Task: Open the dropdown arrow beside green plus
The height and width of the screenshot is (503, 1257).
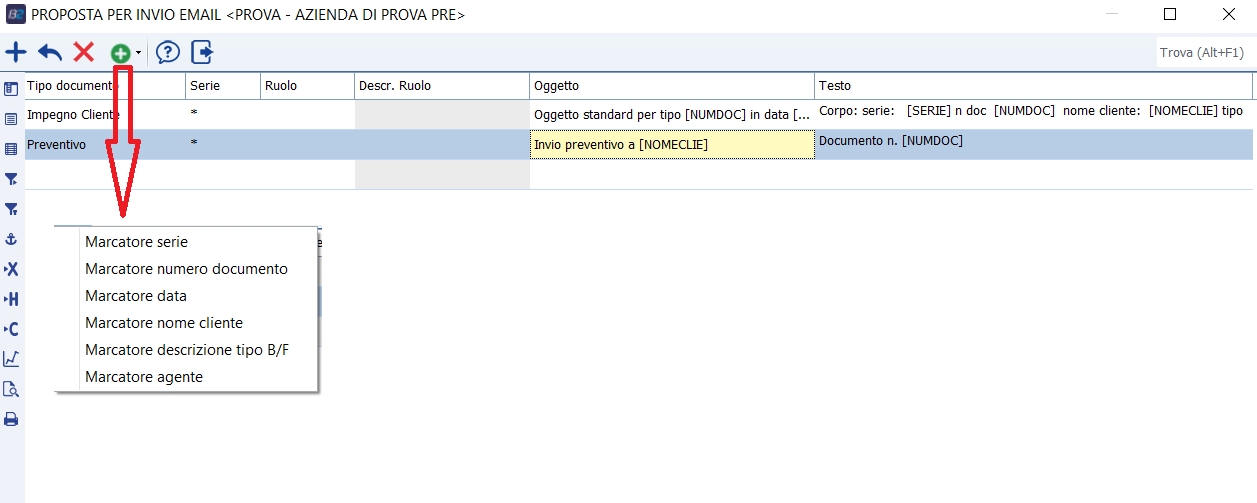Action: [138, 53]
